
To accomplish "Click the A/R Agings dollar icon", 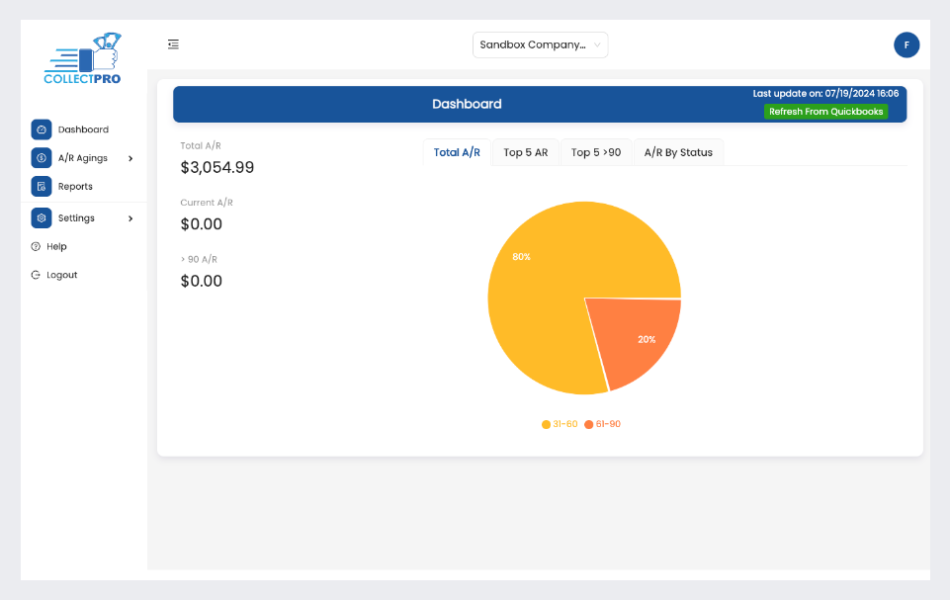I will pos(41,158).
